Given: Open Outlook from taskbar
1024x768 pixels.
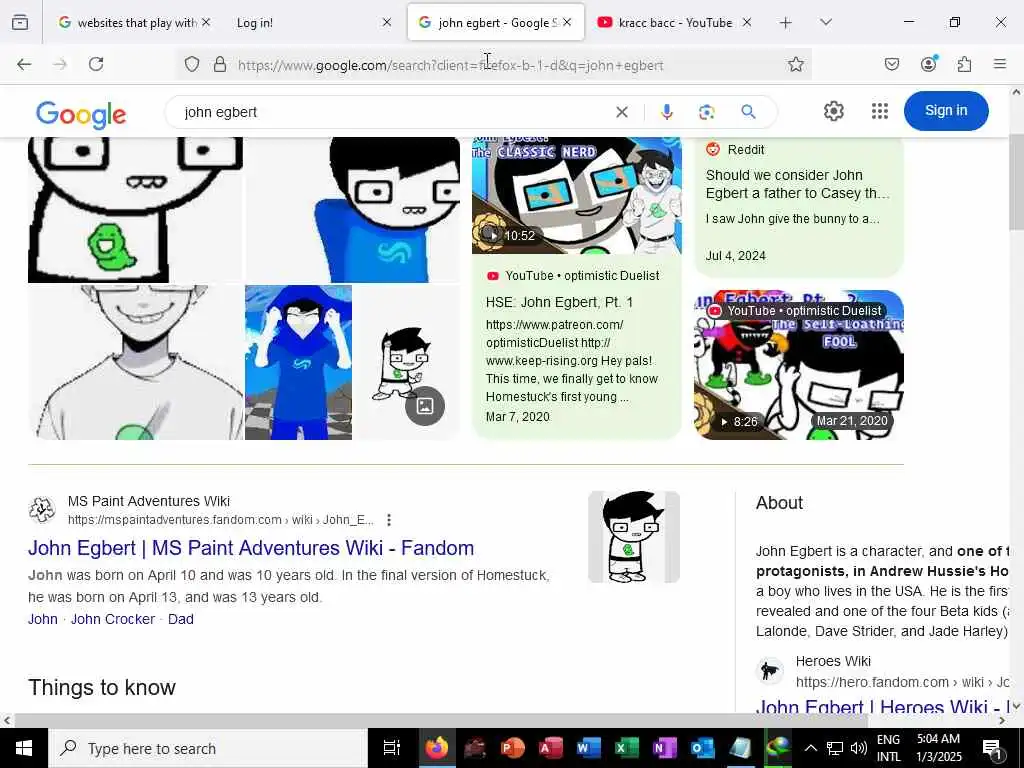Looking at the screenshot, I should point(702,748).
